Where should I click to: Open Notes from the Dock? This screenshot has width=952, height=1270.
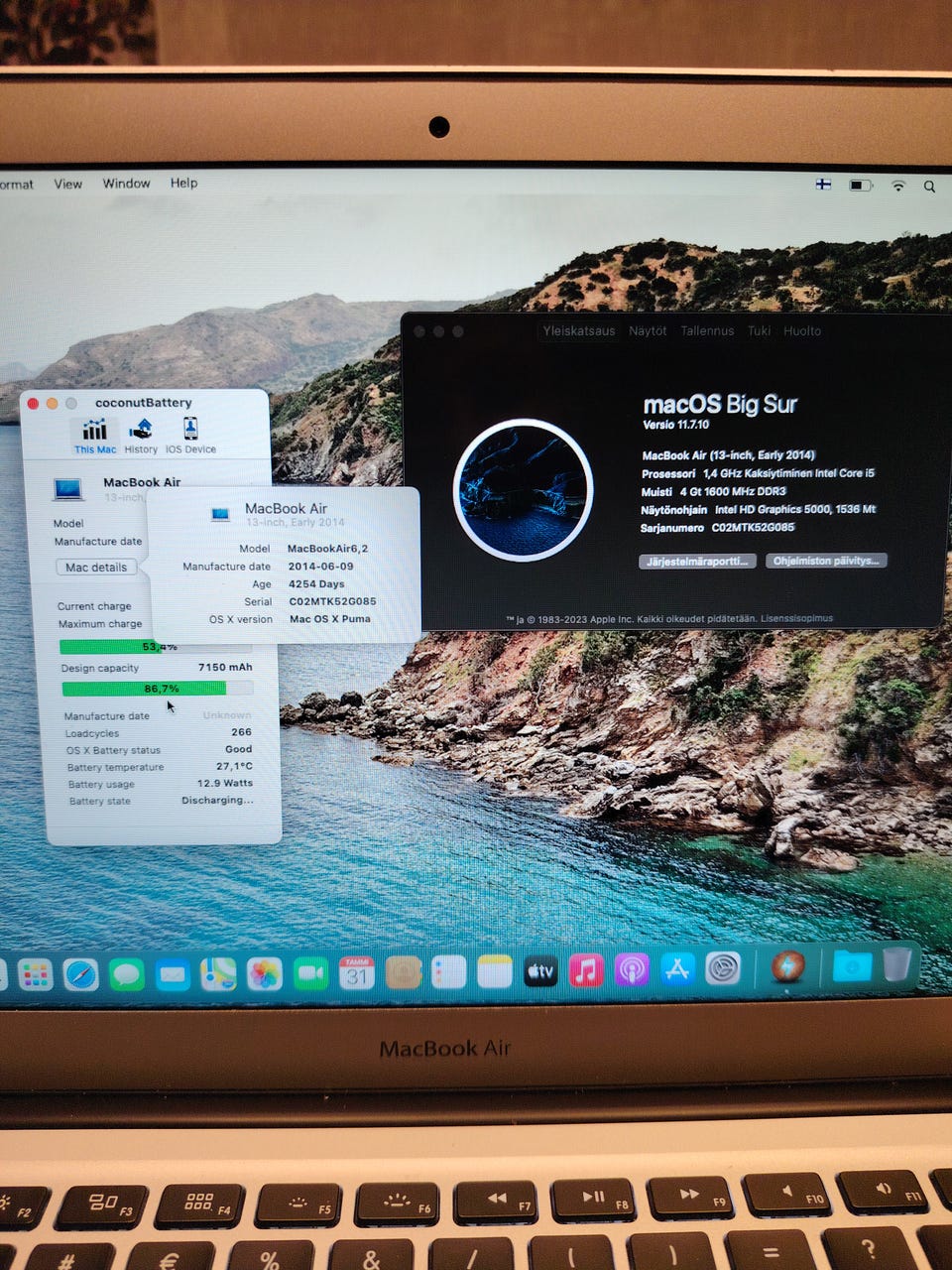coord(495,972)
